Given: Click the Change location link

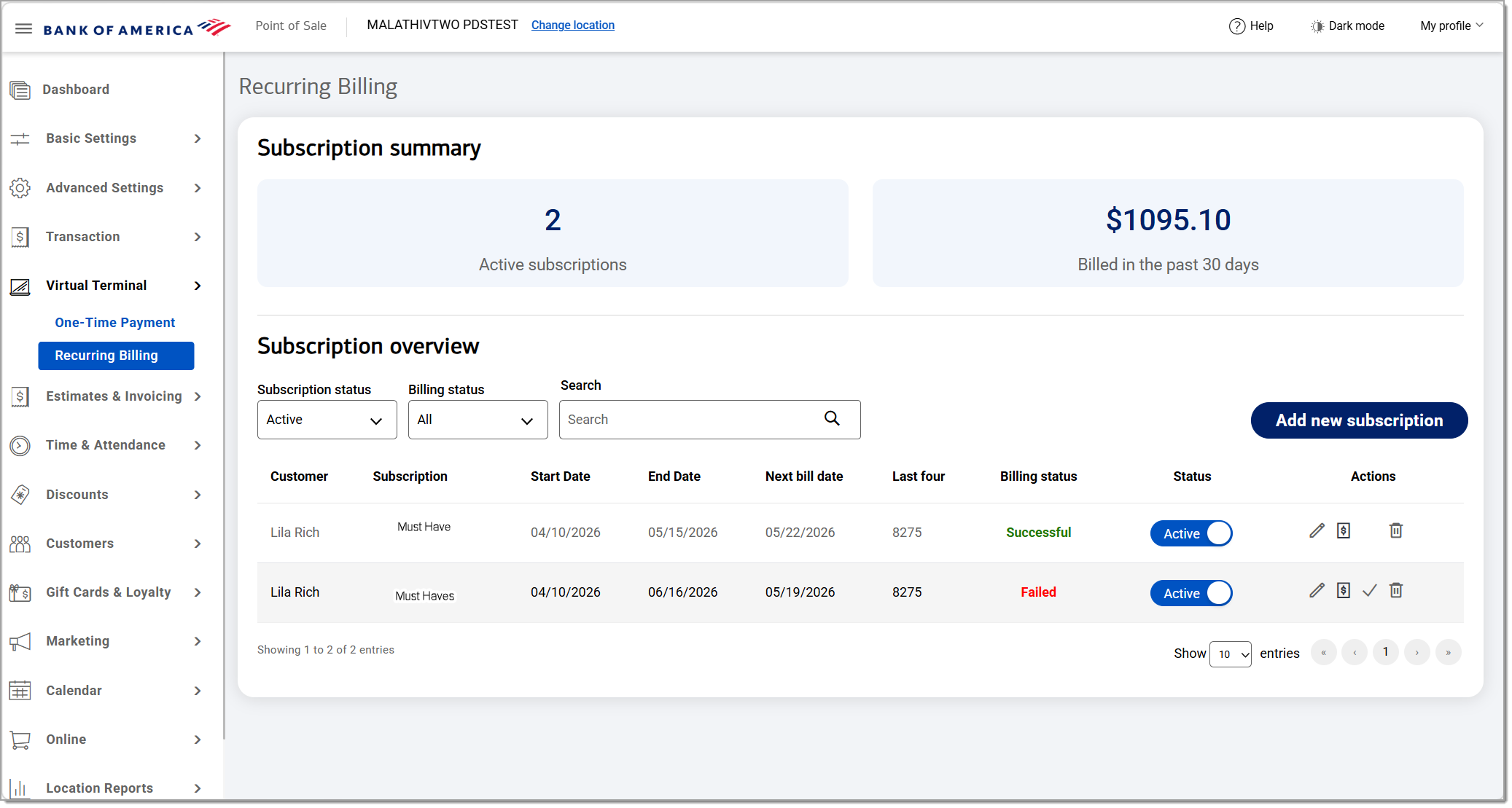Looking at the screenshot, I should point(573,26).
